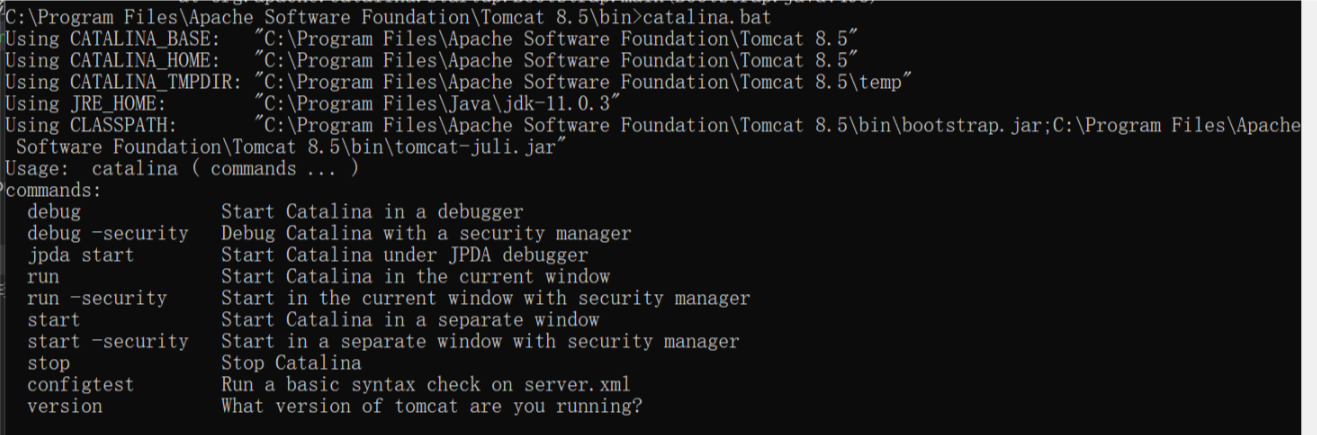Click the "configtest" command entry
The height and width of the screenshot is (435, 1317).
(x=80, y=385)
